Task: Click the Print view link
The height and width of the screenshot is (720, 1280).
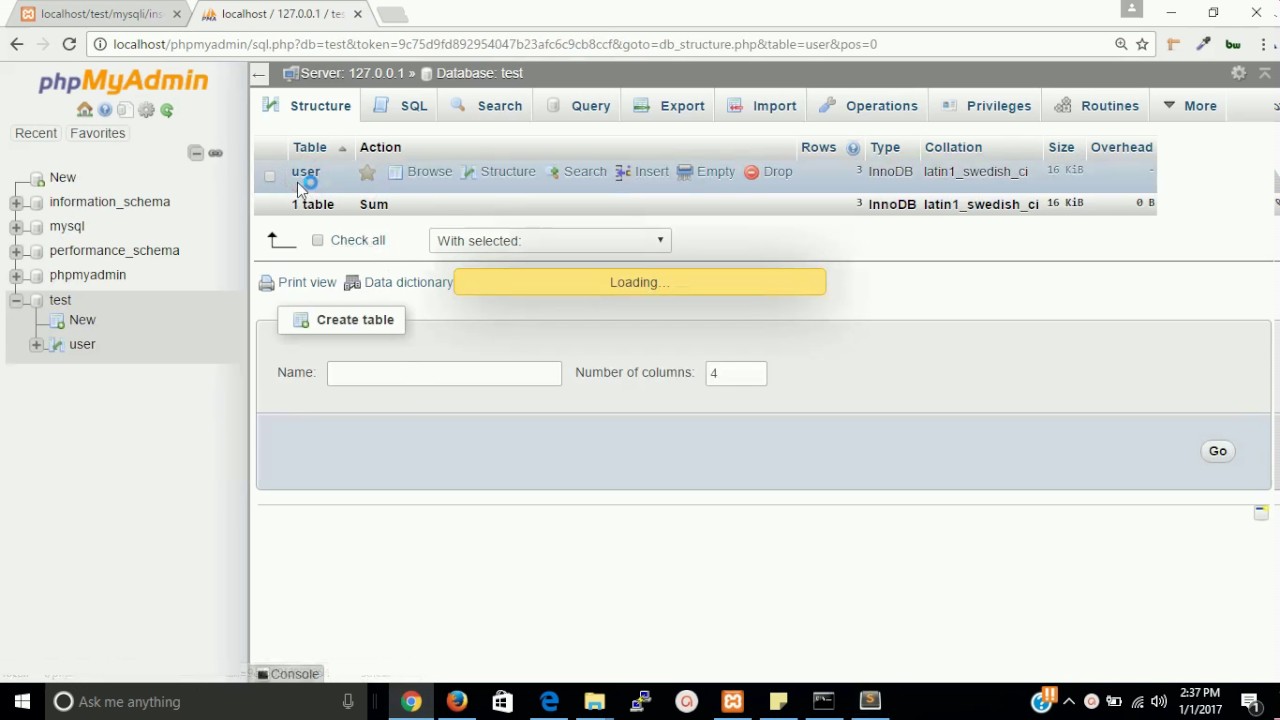Action: [297, 282]
